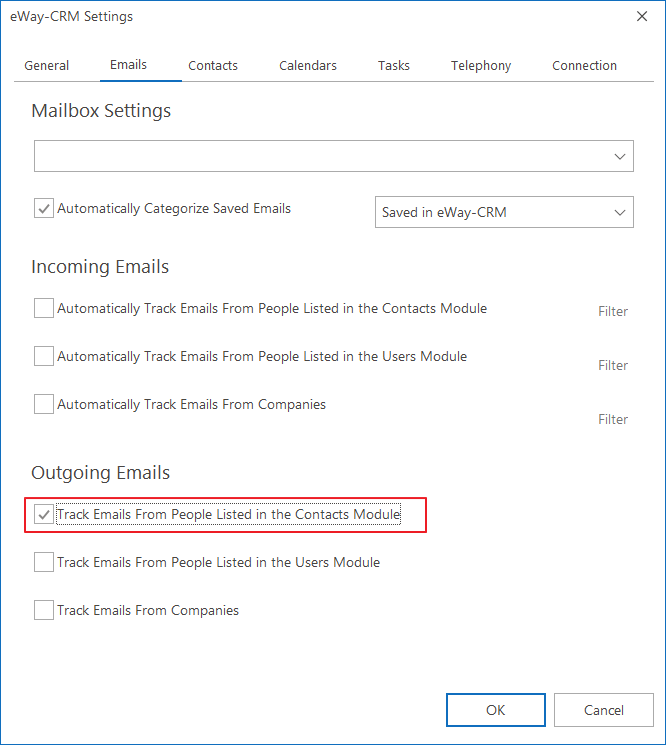Close the eWay-CRM Settings dialog

642,16
